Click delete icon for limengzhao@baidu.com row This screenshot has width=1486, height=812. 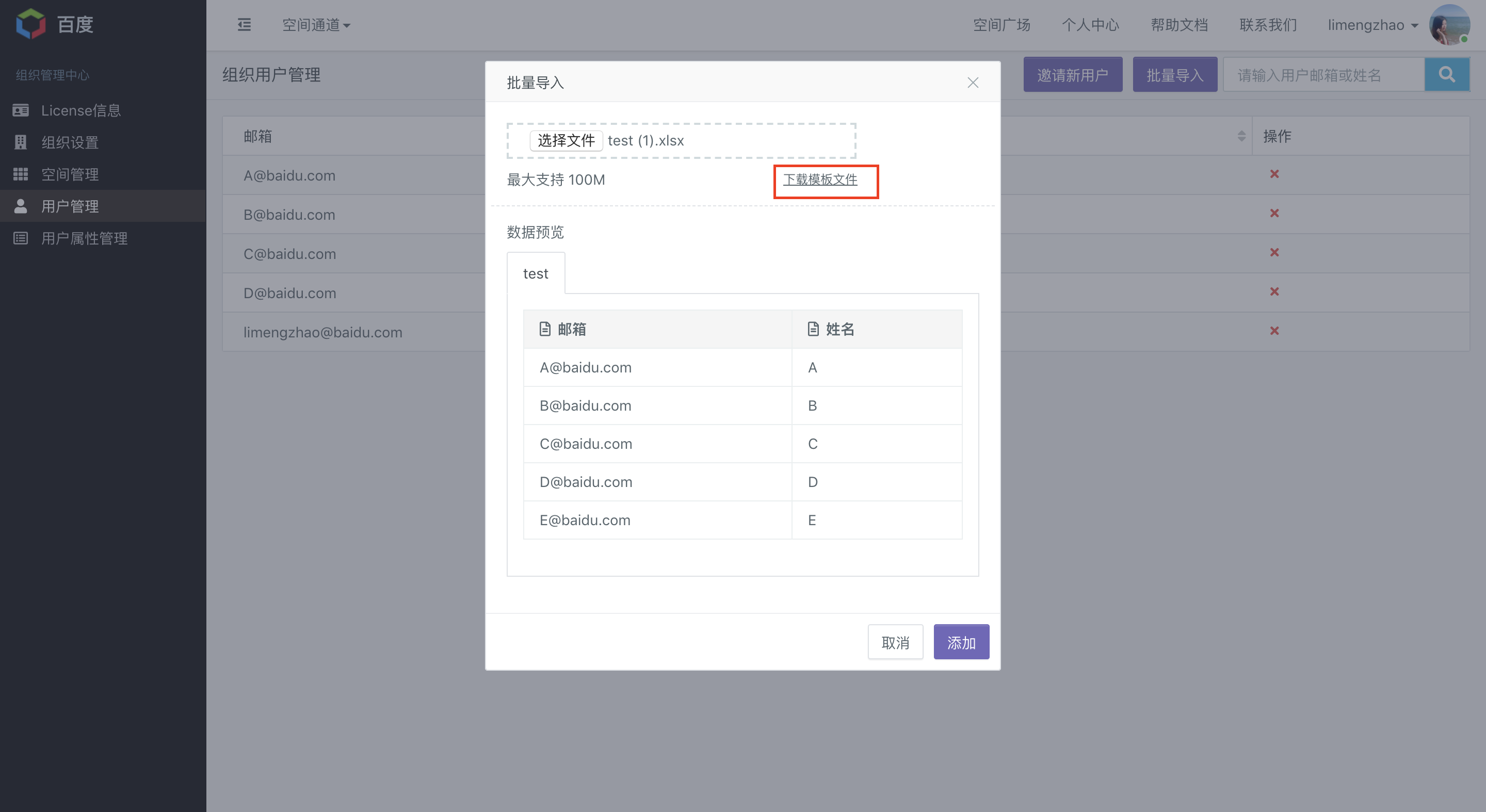click(1274, 331)
